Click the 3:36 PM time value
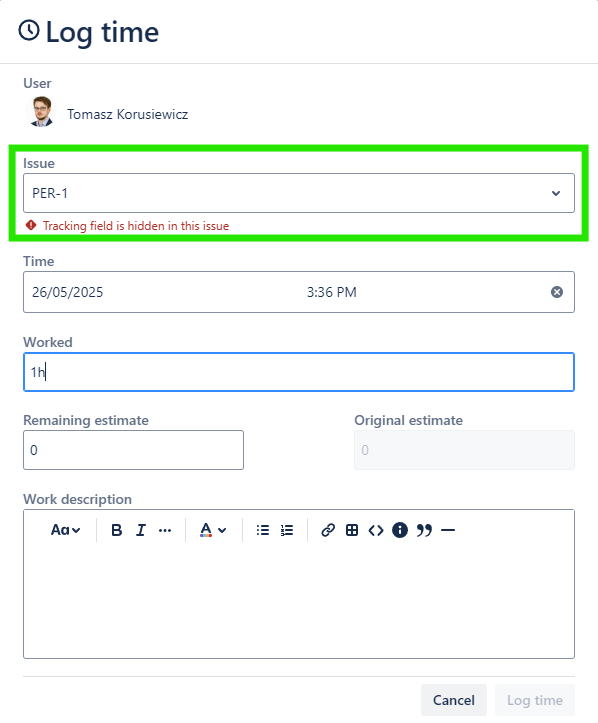Screen dimensions: 598x723 (x=332, y=292)
